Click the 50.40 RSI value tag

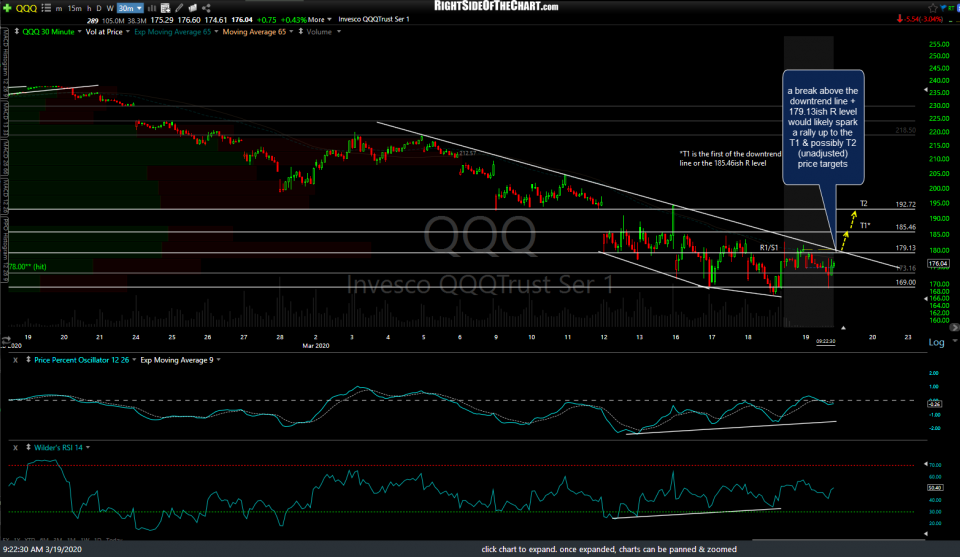935,488
